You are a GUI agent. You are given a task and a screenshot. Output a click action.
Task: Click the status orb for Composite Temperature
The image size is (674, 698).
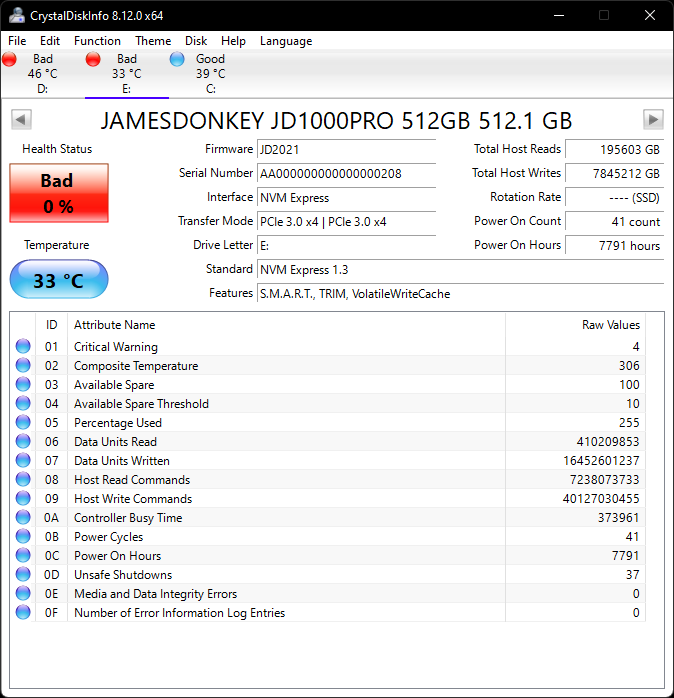[23, 365]
